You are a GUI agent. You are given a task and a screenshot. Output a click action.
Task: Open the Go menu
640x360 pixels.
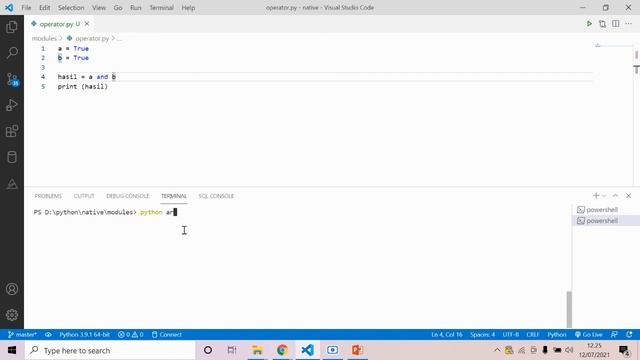click(x=118, y=7)
